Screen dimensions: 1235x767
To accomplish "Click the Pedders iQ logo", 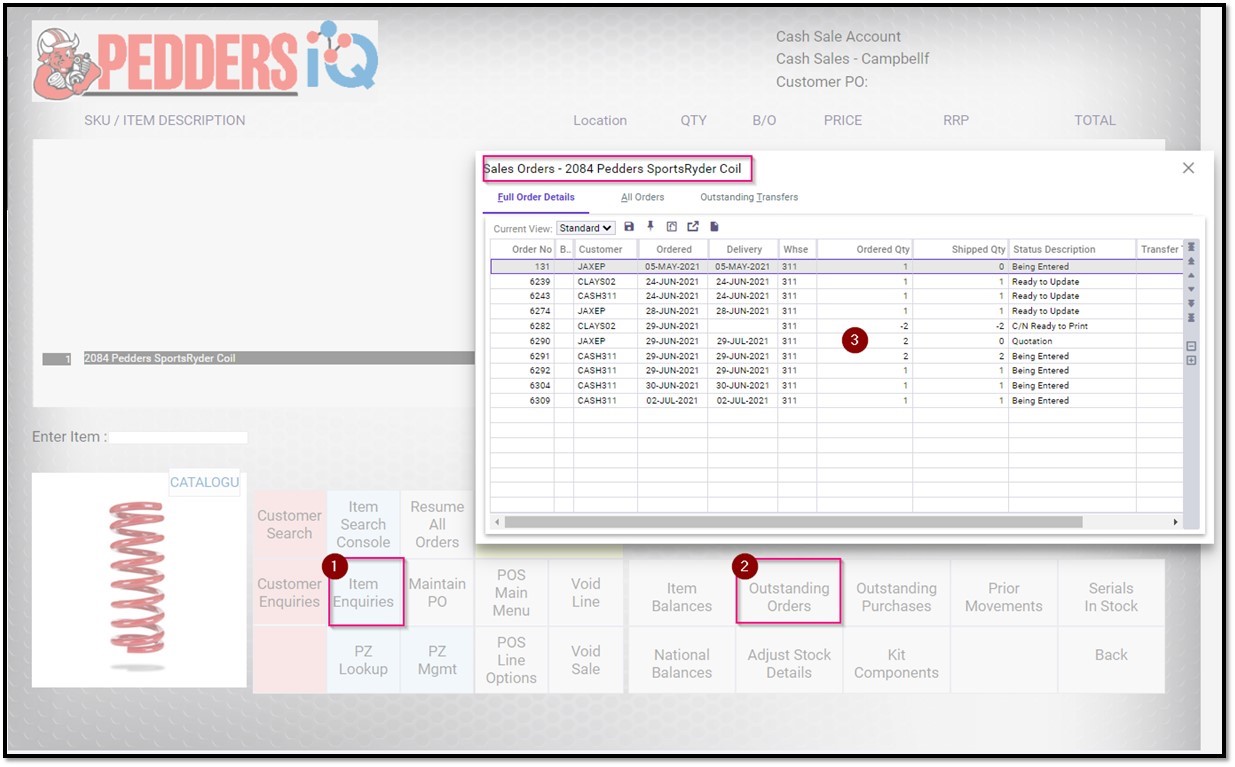I will tap(205, 61).
